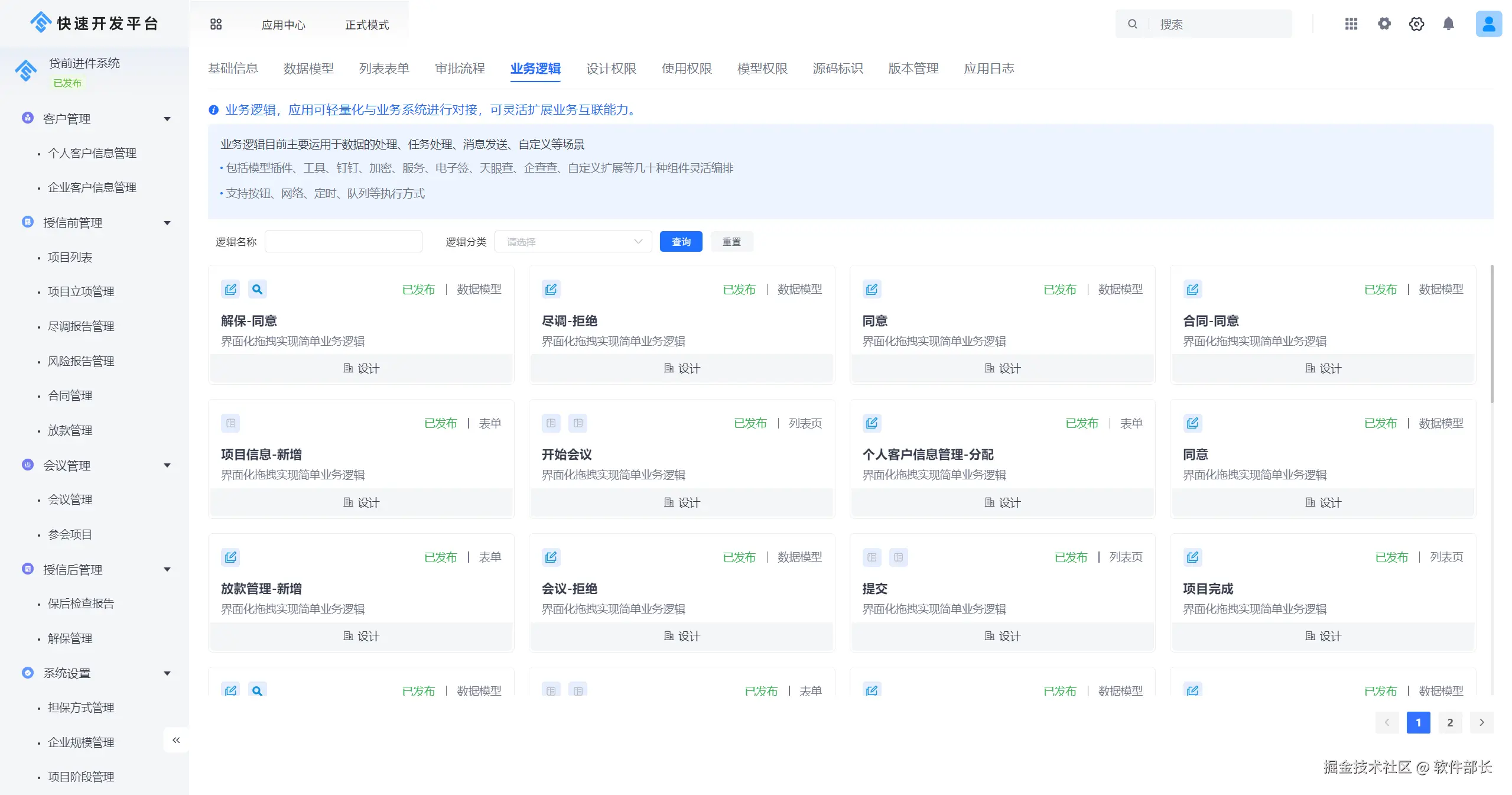Viewport: 1512px width, 795px height.
Task: Click the four-square menu icon beside 应用中心
Action: tap(216, 24)
